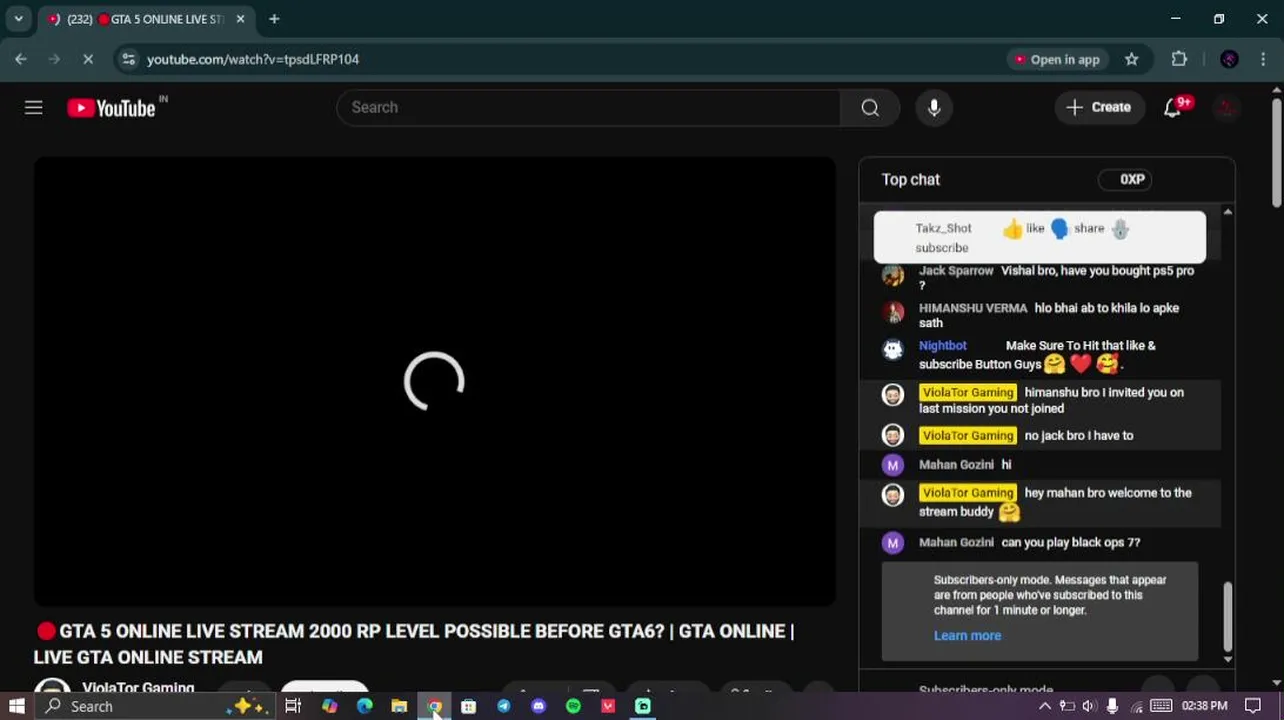
Task: Open YouTube notifications bell
Action: (1173, 108)
